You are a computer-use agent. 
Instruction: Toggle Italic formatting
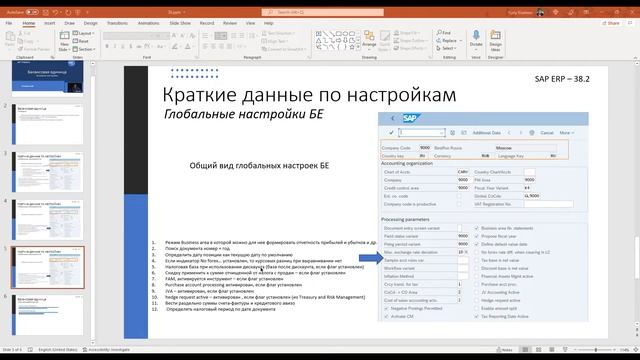pyautogui.click(x=115, y=47)
